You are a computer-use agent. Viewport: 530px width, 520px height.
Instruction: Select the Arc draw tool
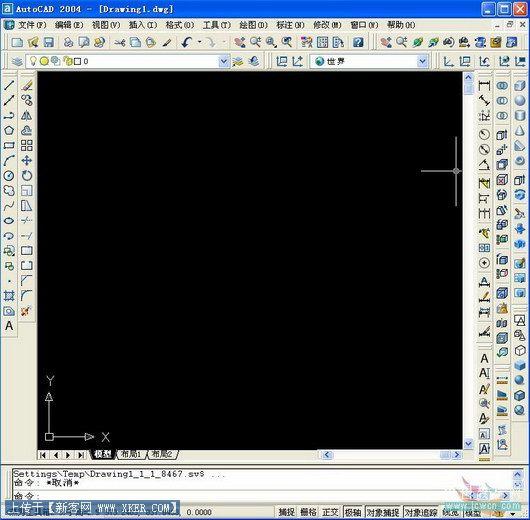[x=9, y=161]
